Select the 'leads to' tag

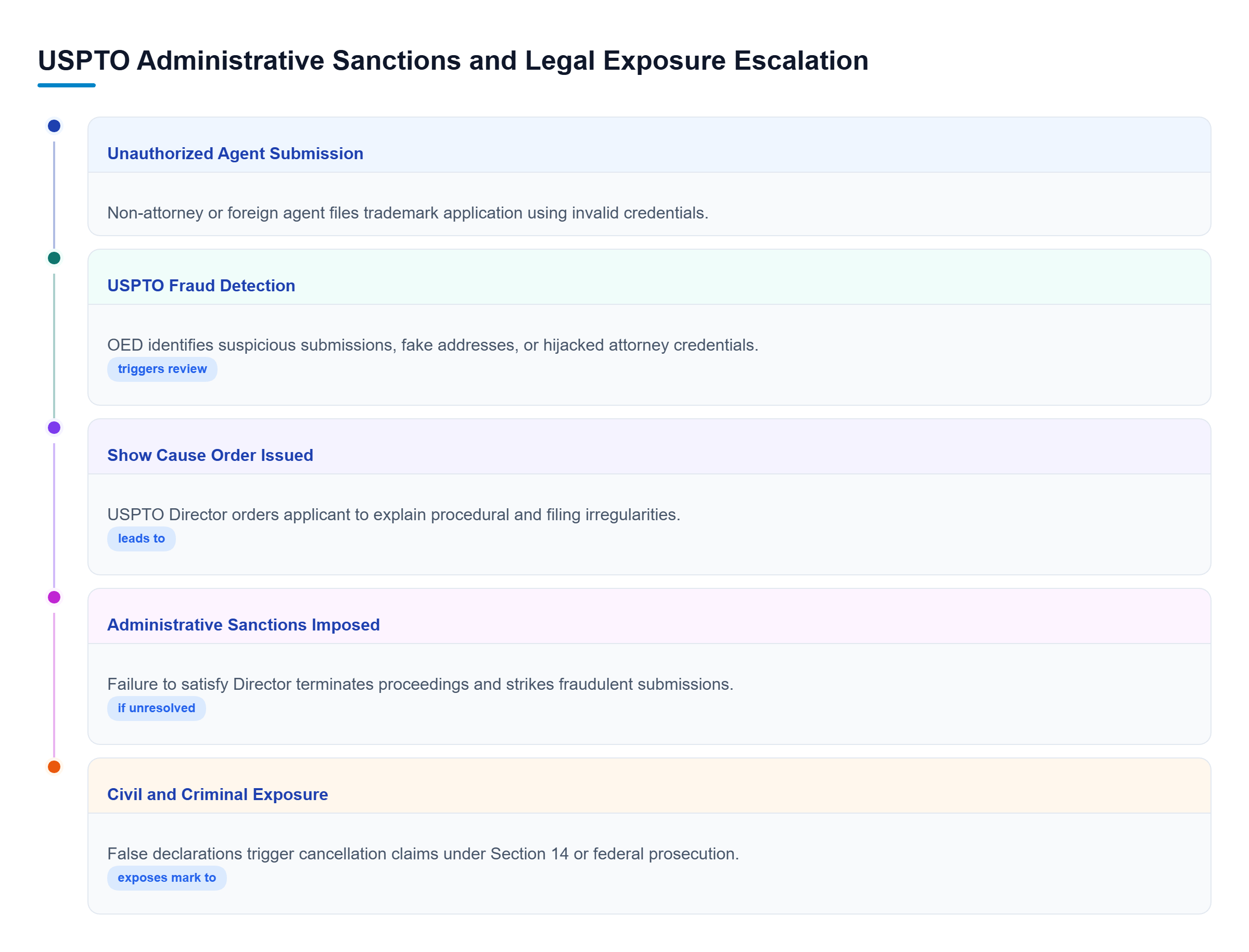click(141, 538)
